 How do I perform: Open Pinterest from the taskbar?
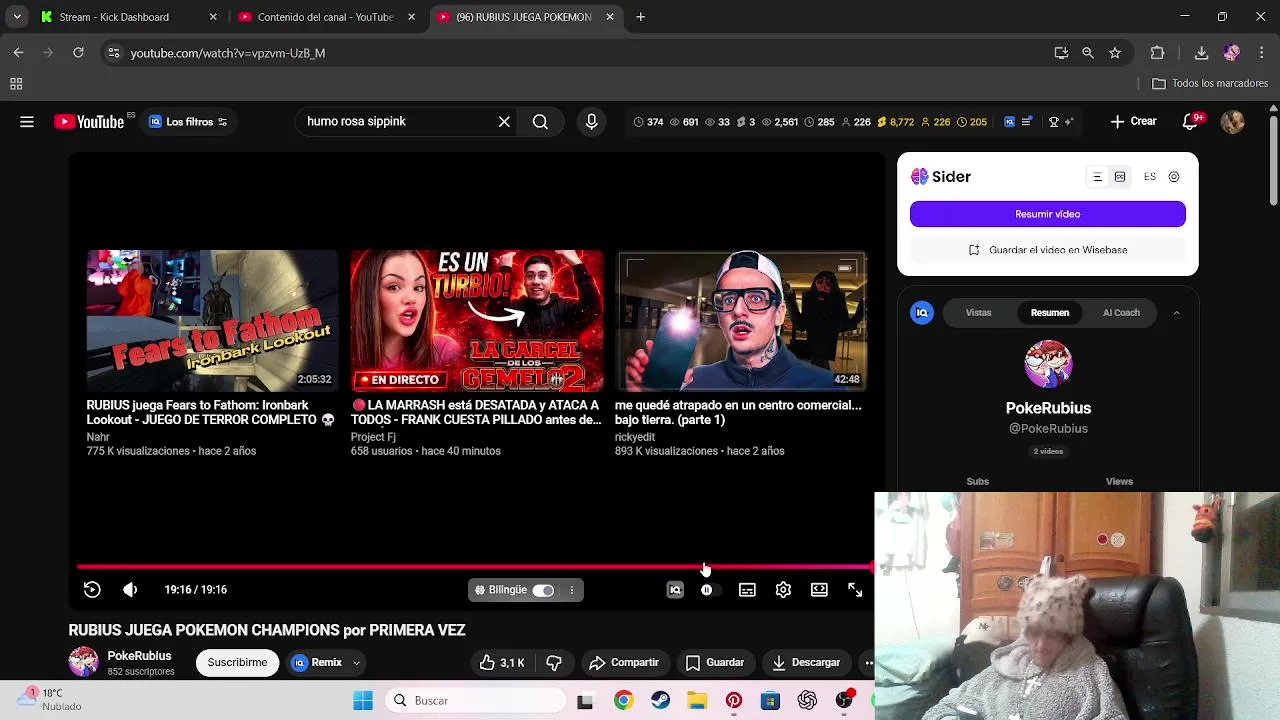pyautogui.click(x=734, y=701)
